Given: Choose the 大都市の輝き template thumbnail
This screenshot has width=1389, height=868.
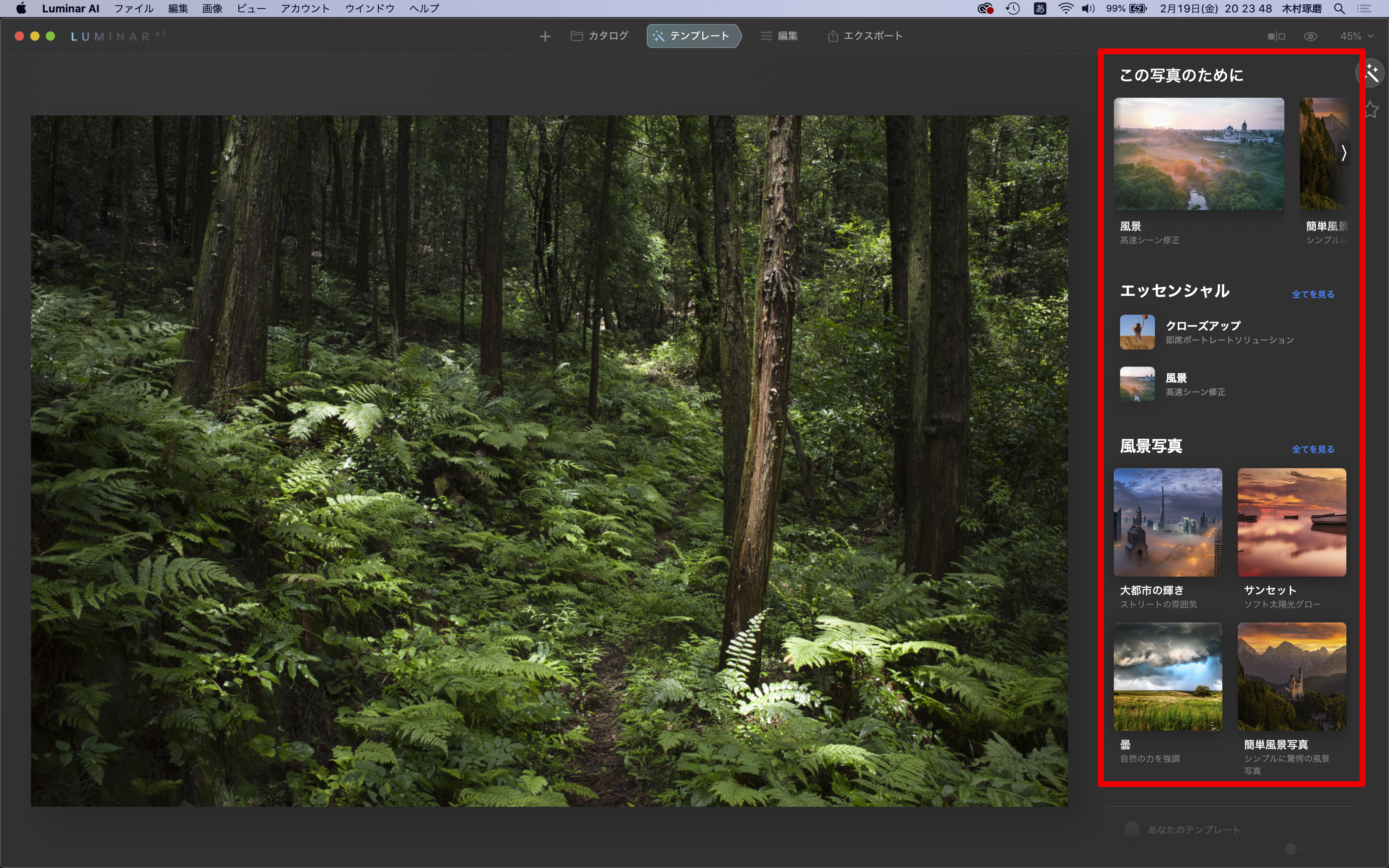Looking at the screenshot, I should tap(1167, 522).
